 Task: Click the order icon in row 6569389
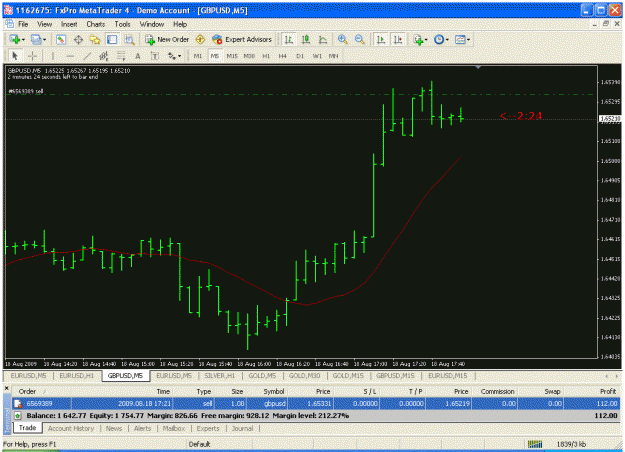tap(18, 404)
